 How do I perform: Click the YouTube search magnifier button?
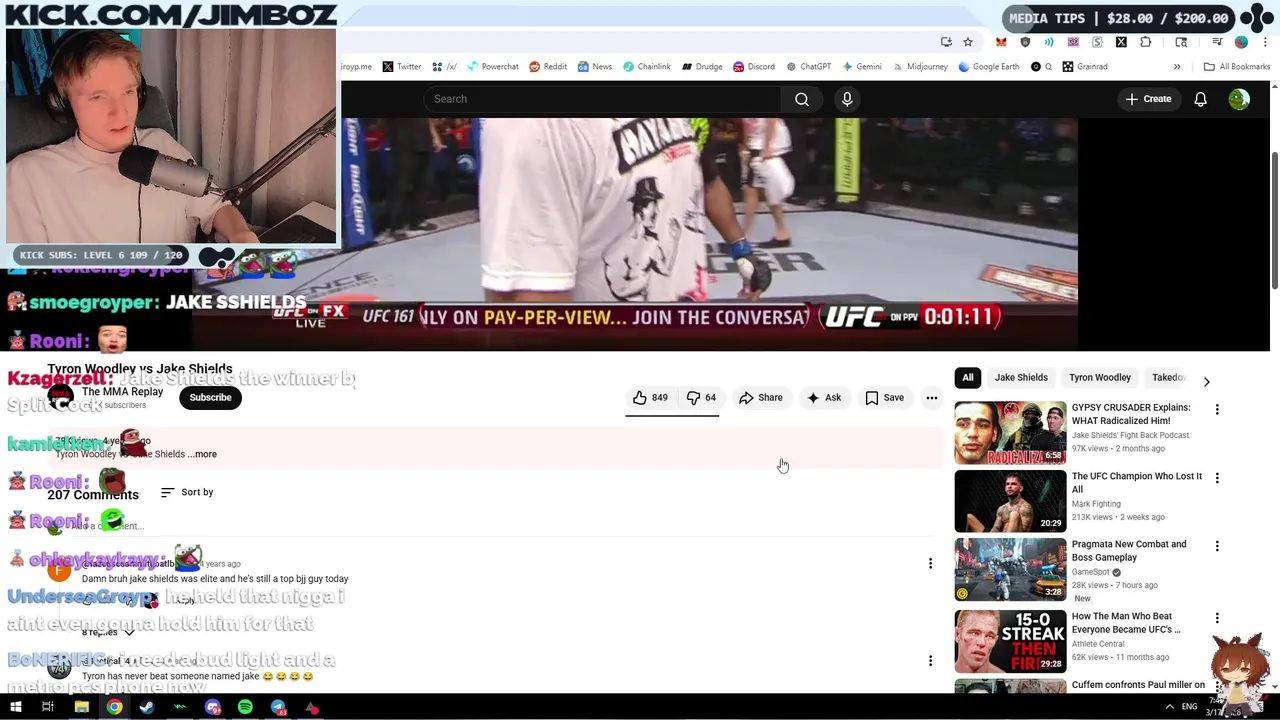click(x=802, y=99)
